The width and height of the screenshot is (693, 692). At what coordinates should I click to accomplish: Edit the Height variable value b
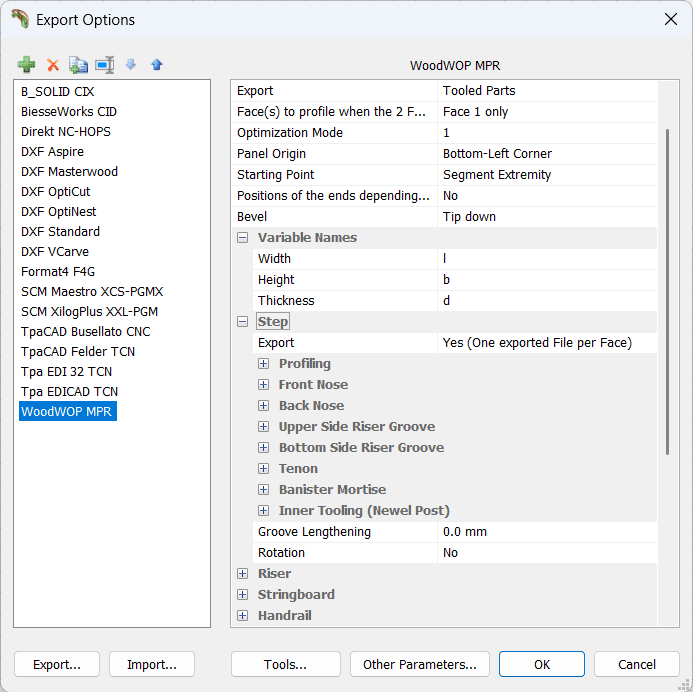pyautogui.click(x=547, y=280)
